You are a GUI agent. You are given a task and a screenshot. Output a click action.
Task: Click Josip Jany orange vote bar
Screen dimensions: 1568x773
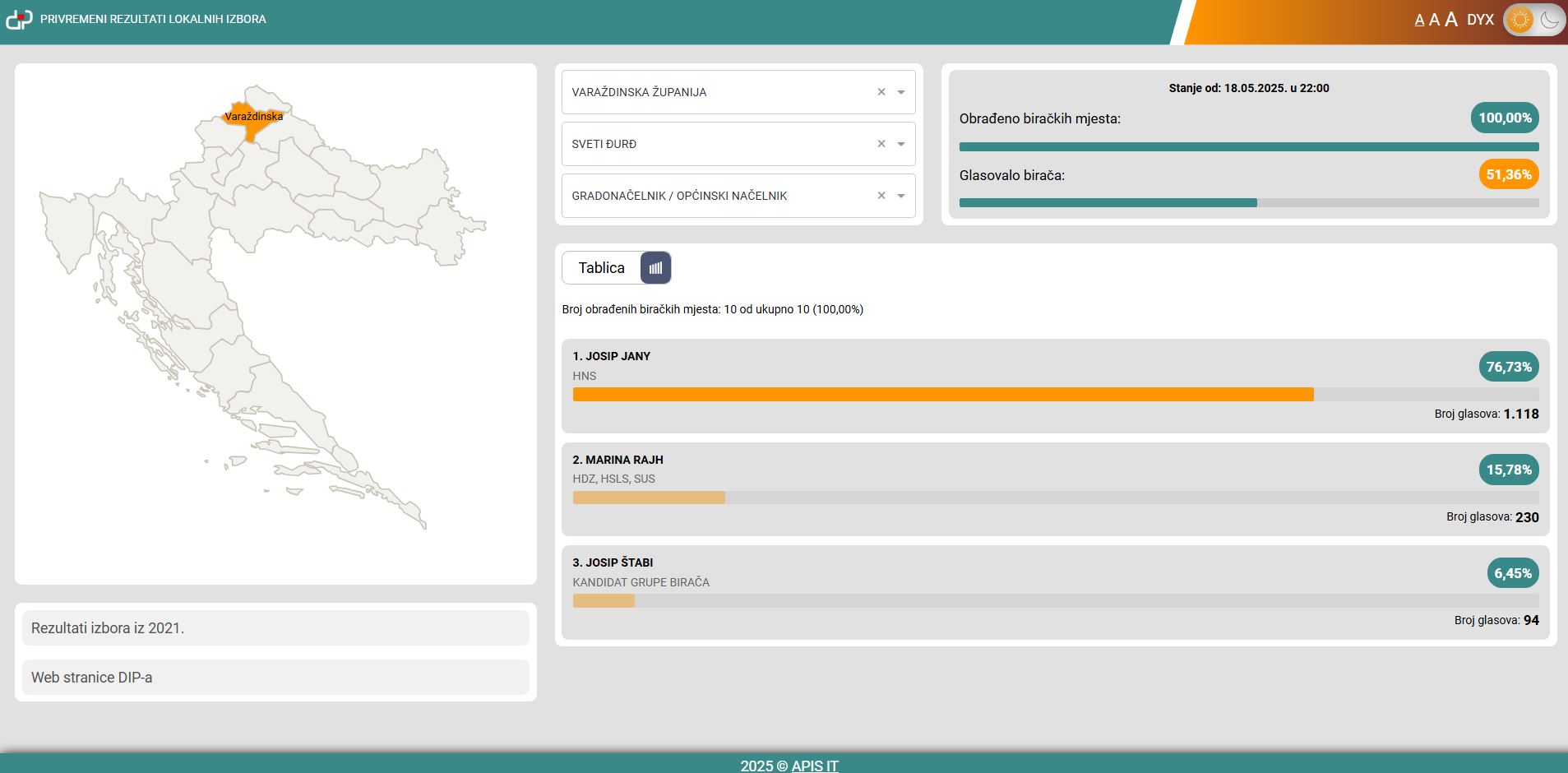click(943, 395)
